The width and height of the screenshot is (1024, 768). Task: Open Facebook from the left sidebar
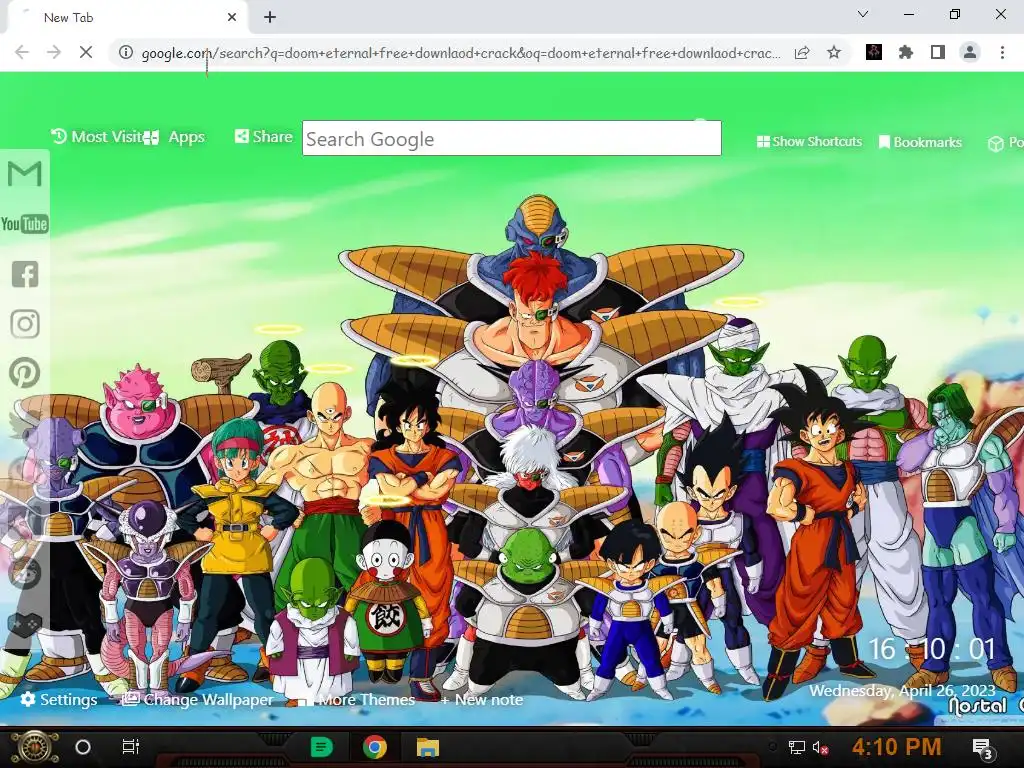[25, 274]
